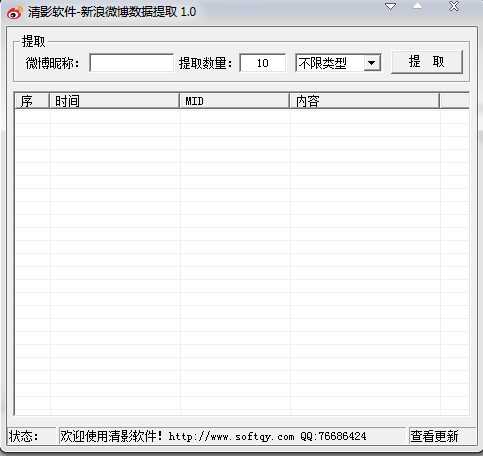Click the empty trailing column header
The image size is (483, 456).
pos(454,101)
